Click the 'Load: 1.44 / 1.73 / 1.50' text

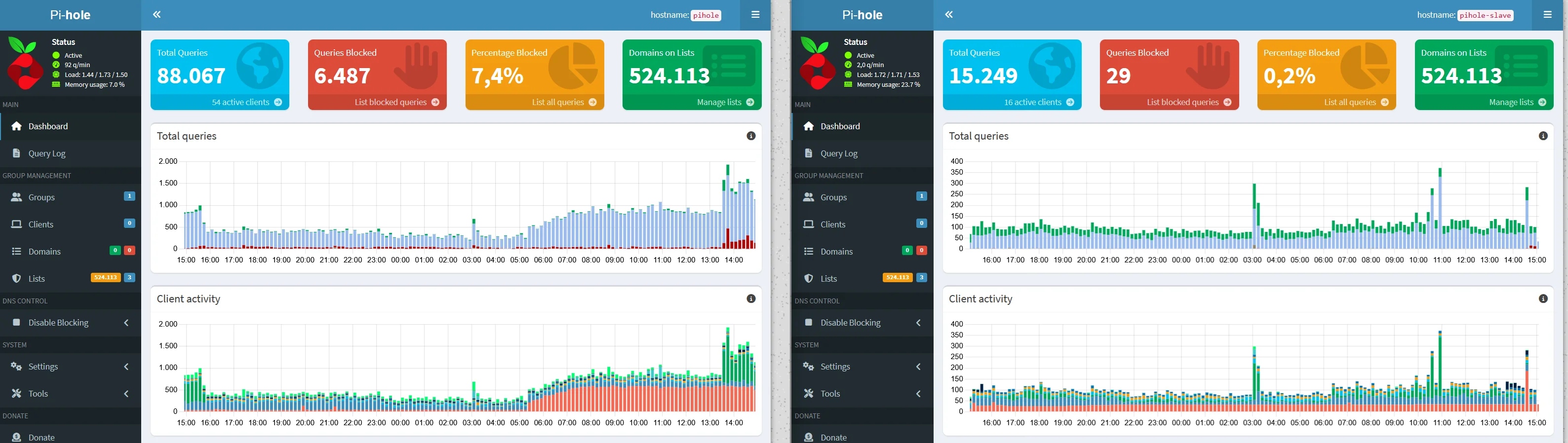point(96,75)
